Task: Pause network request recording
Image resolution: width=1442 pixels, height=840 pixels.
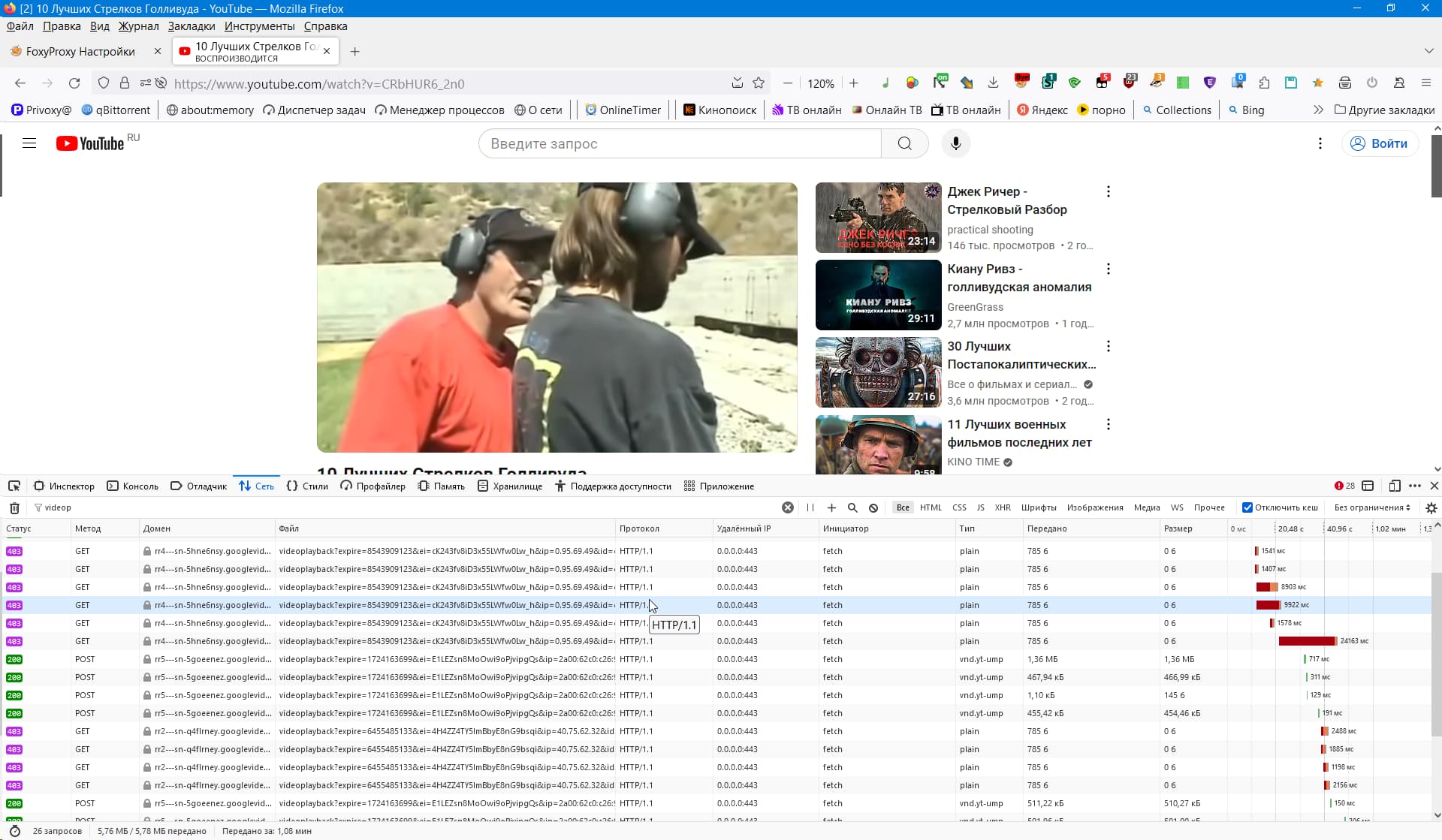Action: tap(810, 507)
